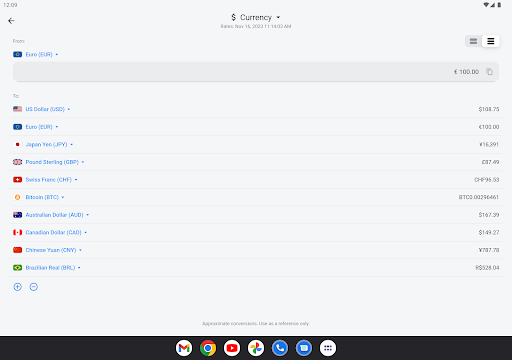This screenshot has height=360, width=512.
Task: Open Gmail from the dock
Action: 184,348
